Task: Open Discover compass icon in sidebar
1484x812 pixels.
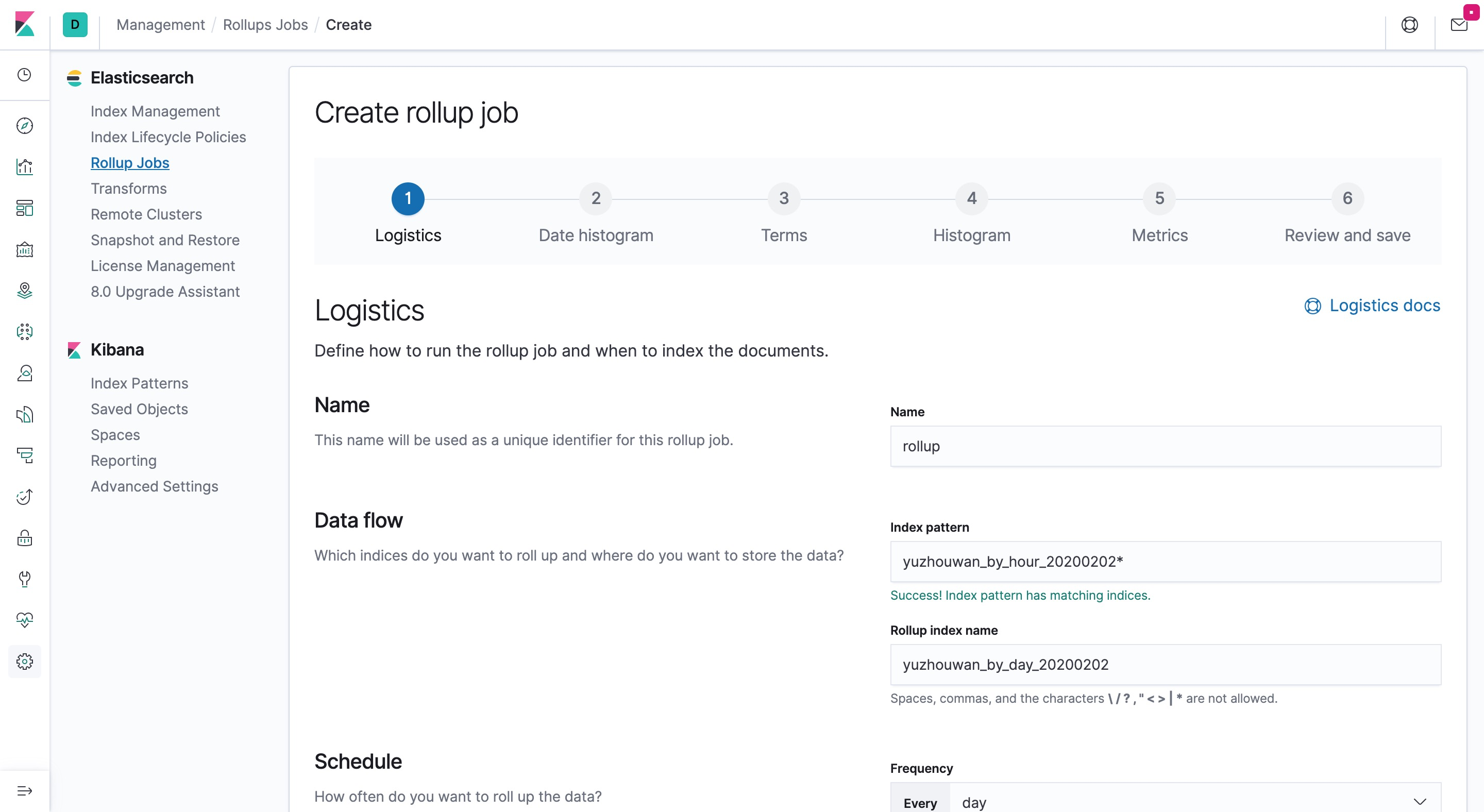Action: coord(24,126)
